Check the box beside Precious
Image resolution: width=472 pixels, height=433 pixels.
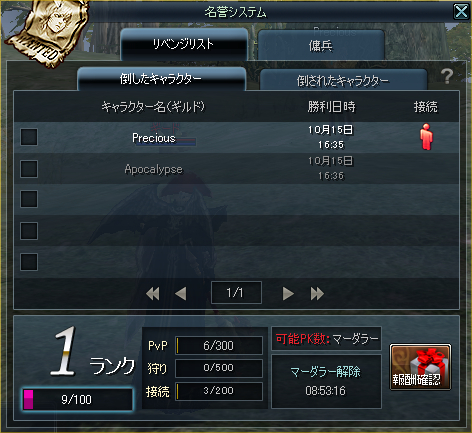coord(29,137)
